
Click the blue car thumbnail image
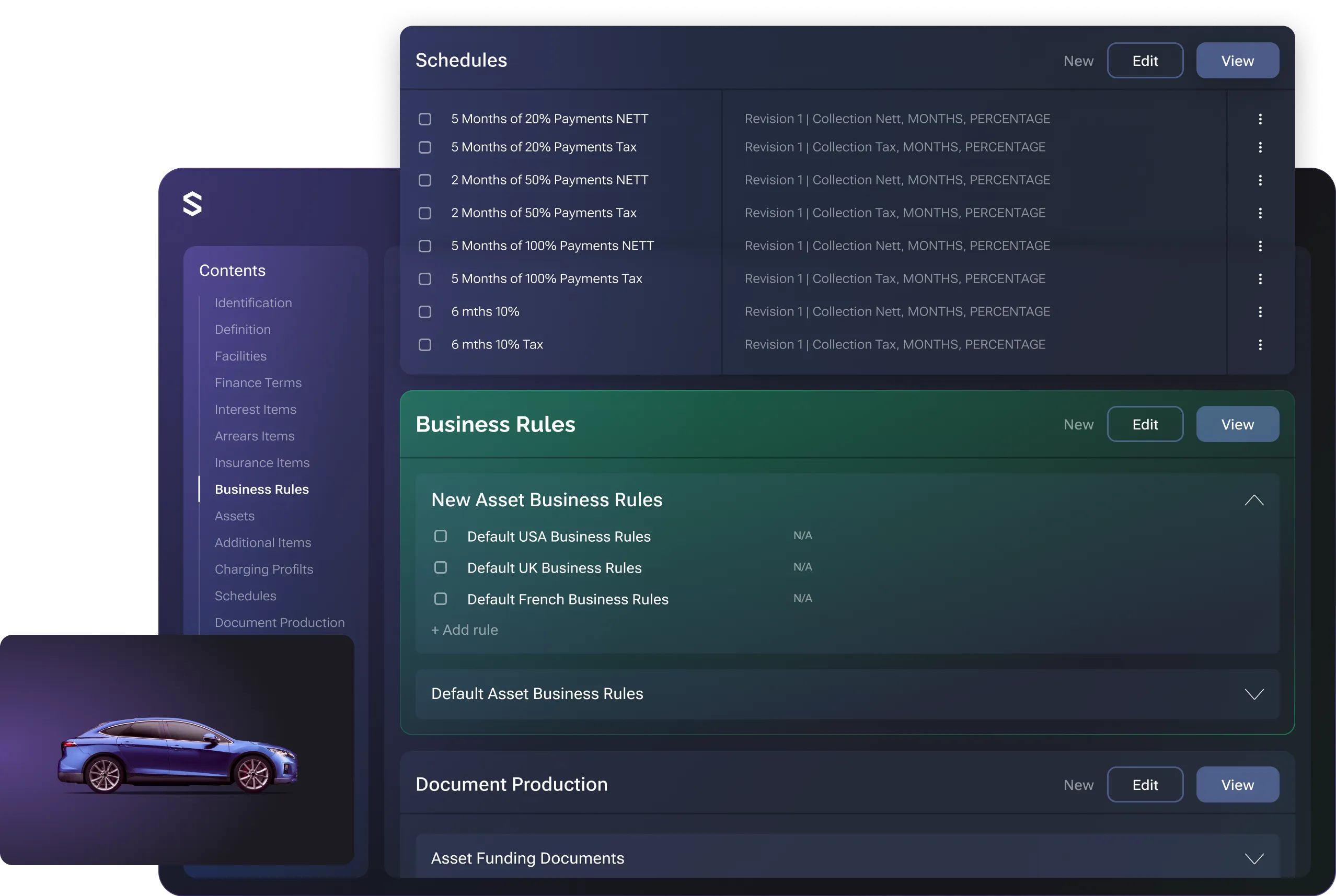pos(177,754)
